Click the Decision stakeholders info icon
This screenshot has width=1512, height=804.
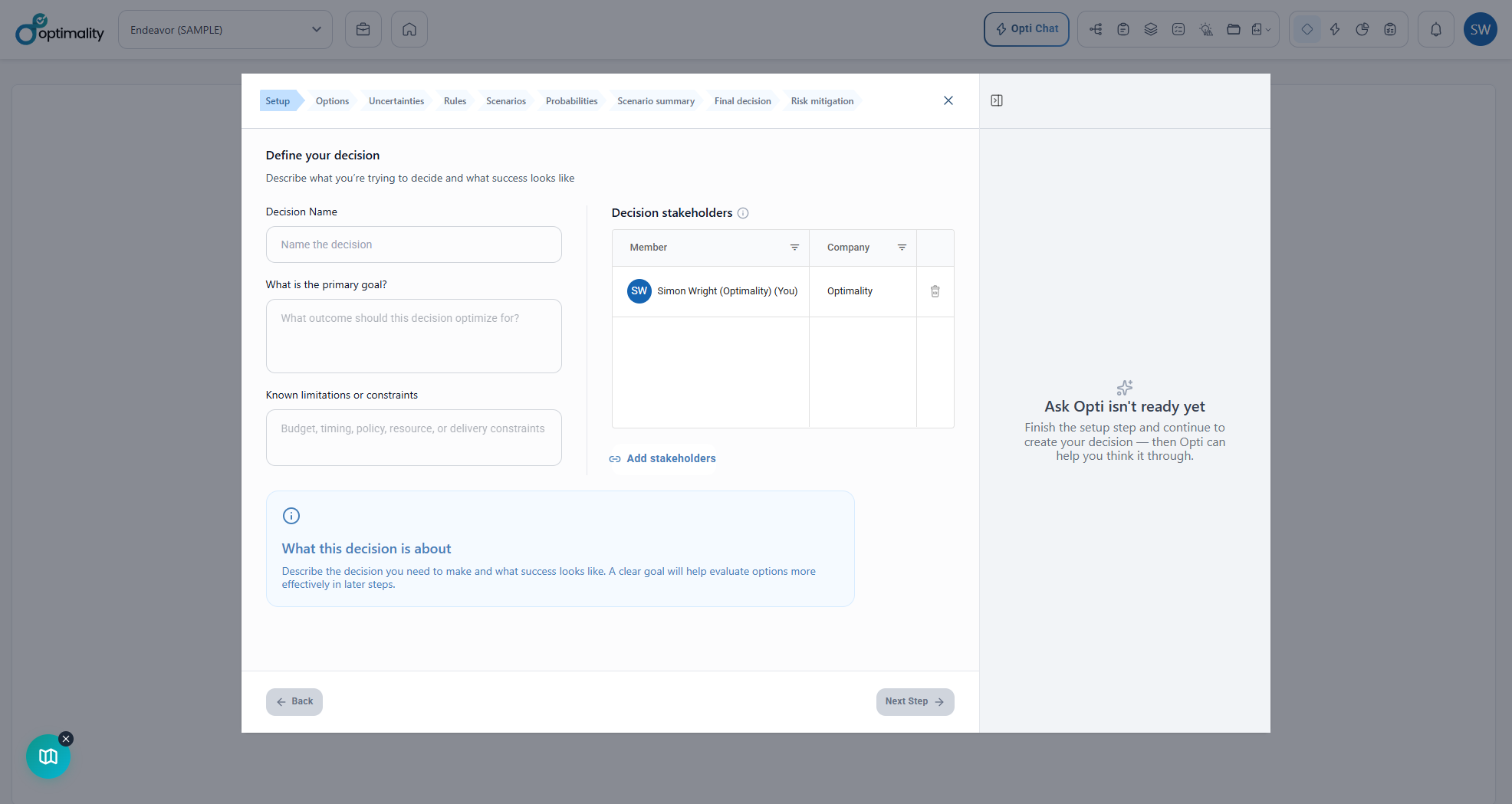tap(743, 213)
